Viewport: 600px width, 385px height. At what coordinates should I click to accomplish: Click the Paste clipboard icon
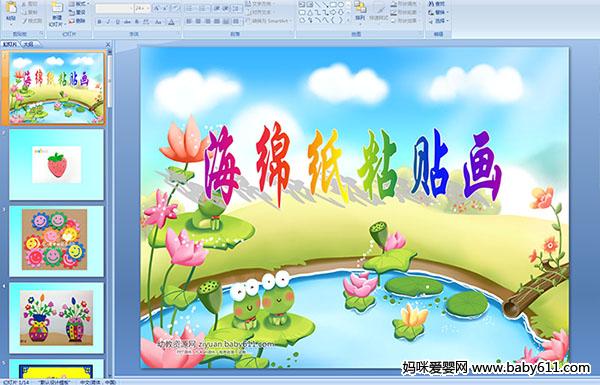11,11
